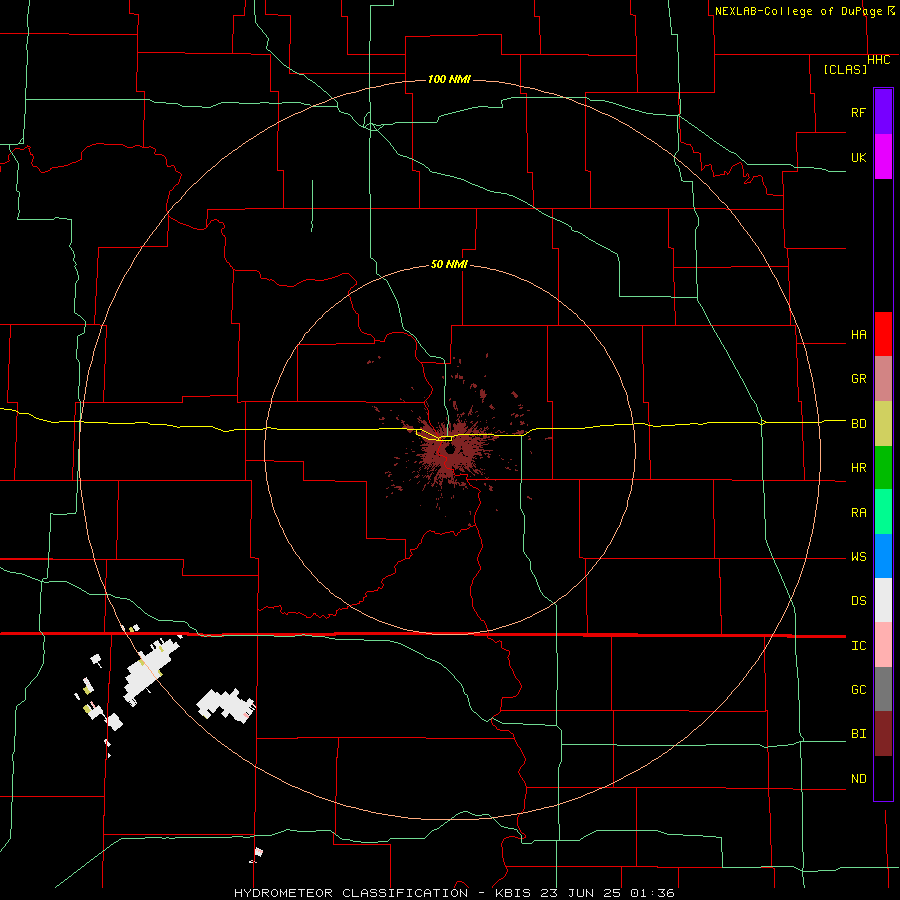900x900 pixels.
Task: Click the 23 JUN 25 date
Action: click(581, 893)
